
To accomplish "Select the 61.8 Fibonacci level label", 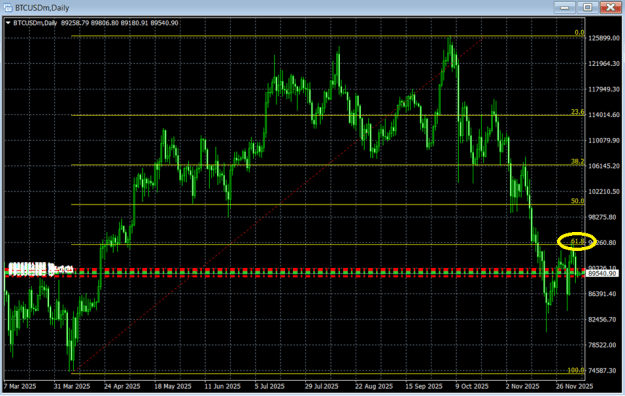I will click(x=577, y=241).
